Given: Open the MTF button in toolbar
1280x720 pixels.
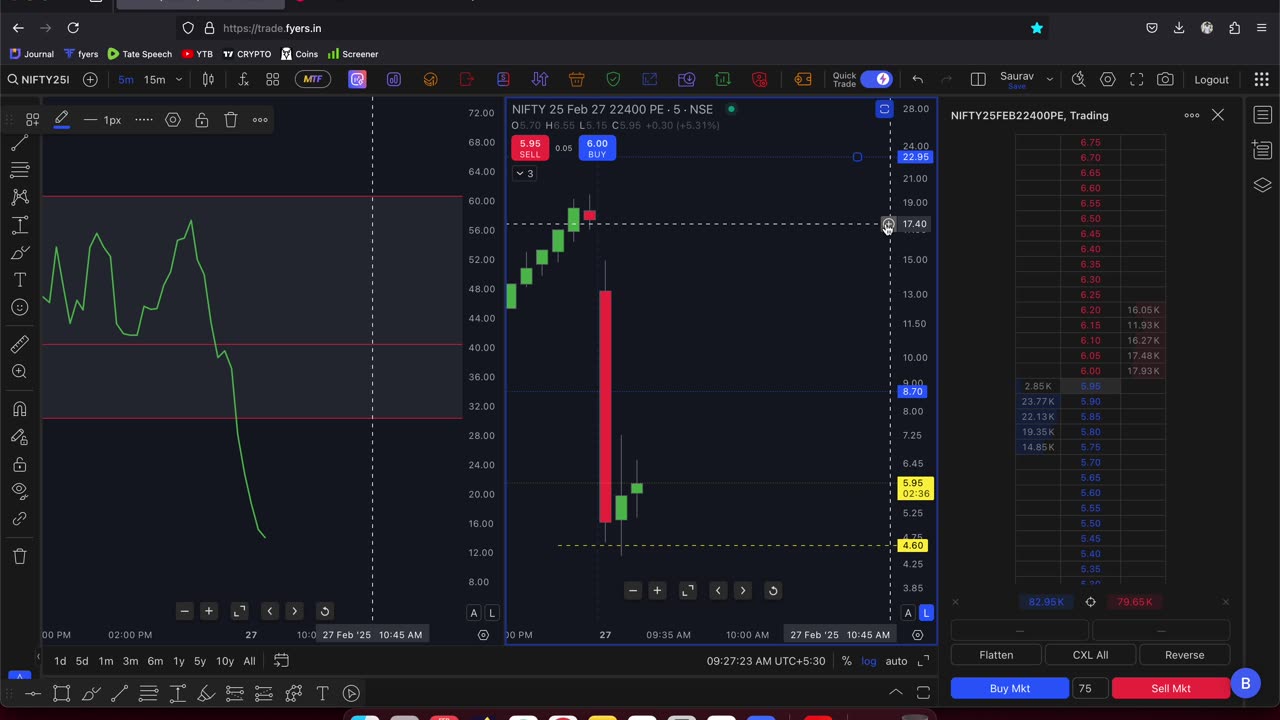Looking at the screenshot, I should coord(312,80).
